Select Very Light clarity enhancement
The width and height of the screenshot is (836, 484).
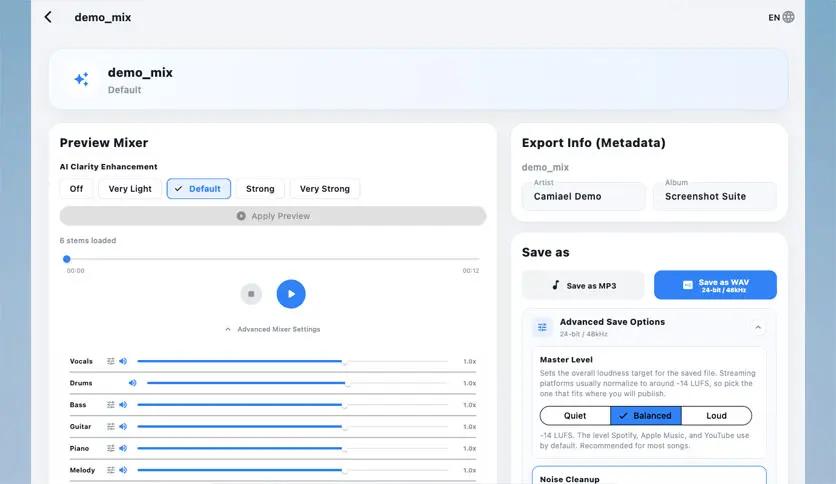pyautogui.click(x=130, y=189)
